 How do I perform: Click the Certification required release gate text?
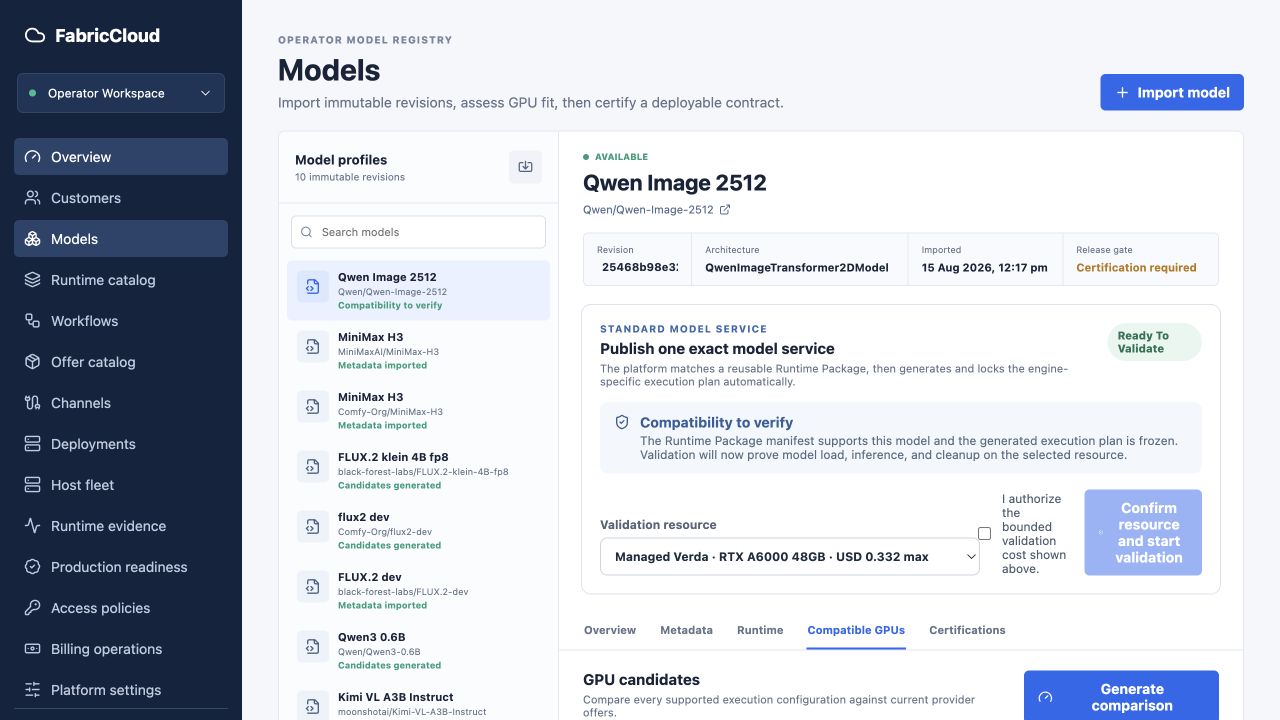click(1136, 268)
